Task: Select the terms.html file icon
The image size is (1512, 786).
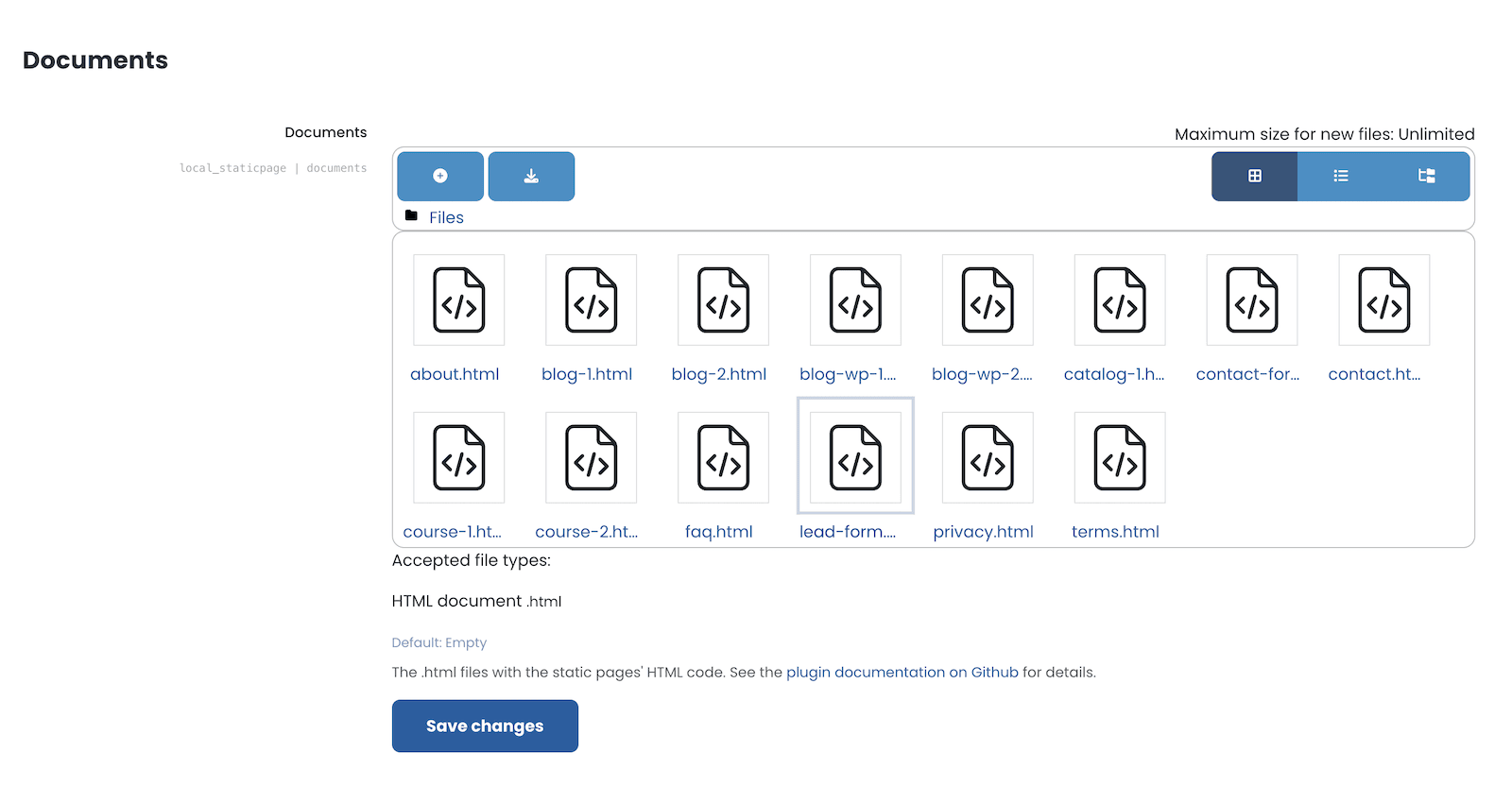Action: click(1121, 457)
